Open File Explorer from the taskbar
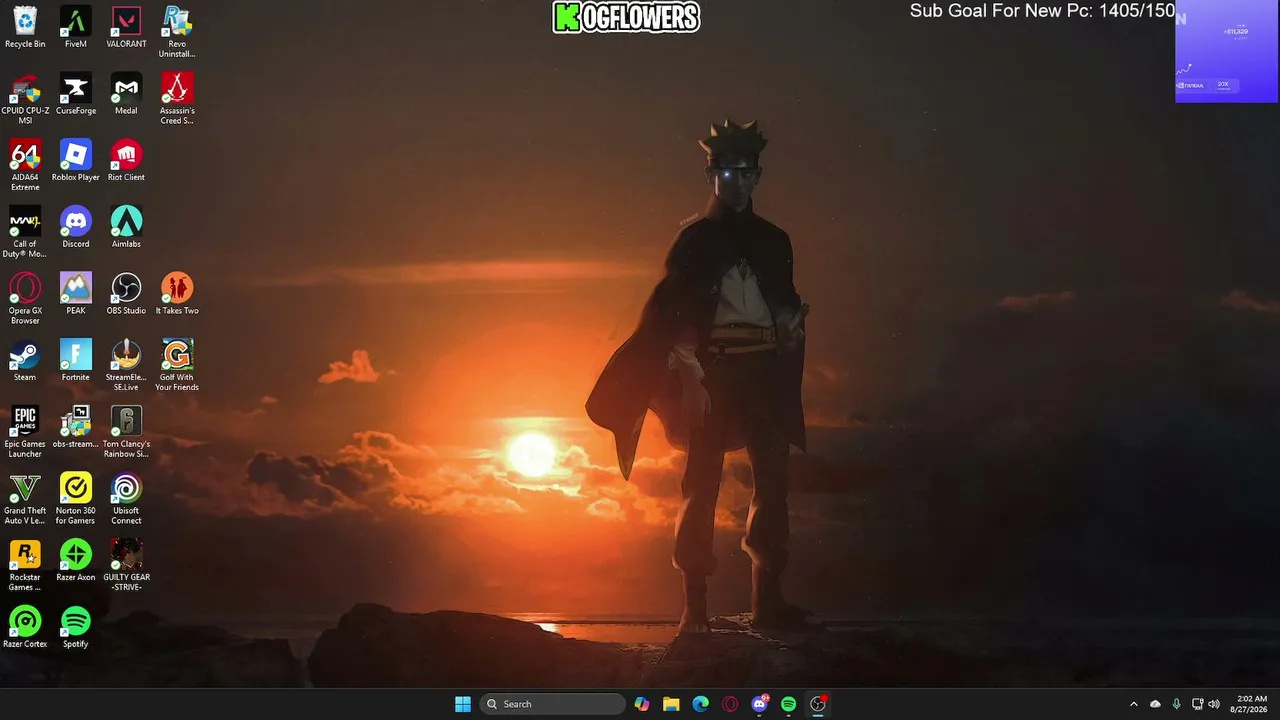 pos(671,704)
